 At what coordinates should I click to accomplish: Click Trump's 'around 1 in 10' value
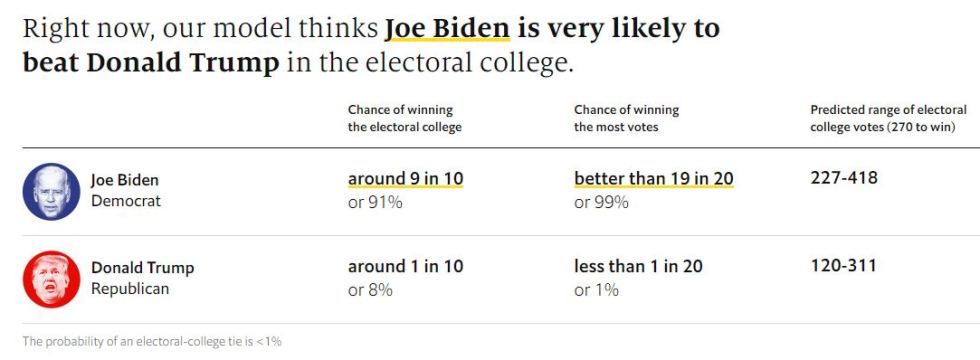pos(406,266)
